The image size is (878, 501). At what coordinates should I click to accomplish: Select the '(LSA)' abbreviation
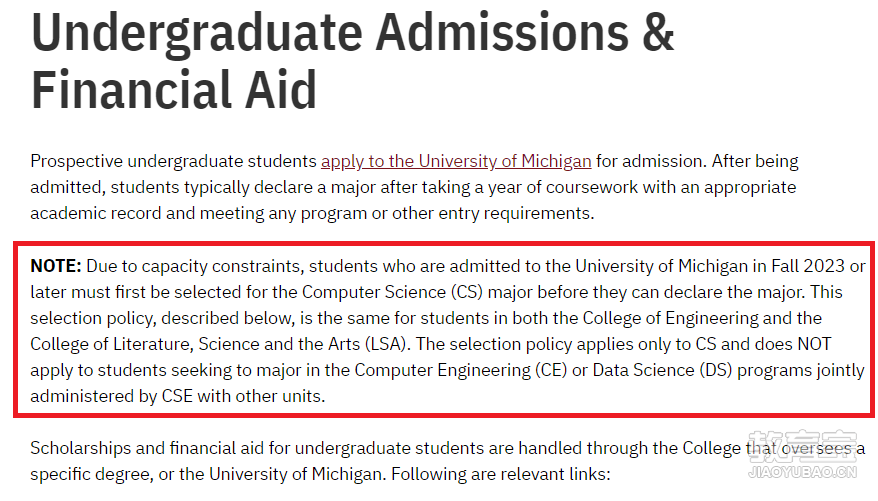point(387,344)
